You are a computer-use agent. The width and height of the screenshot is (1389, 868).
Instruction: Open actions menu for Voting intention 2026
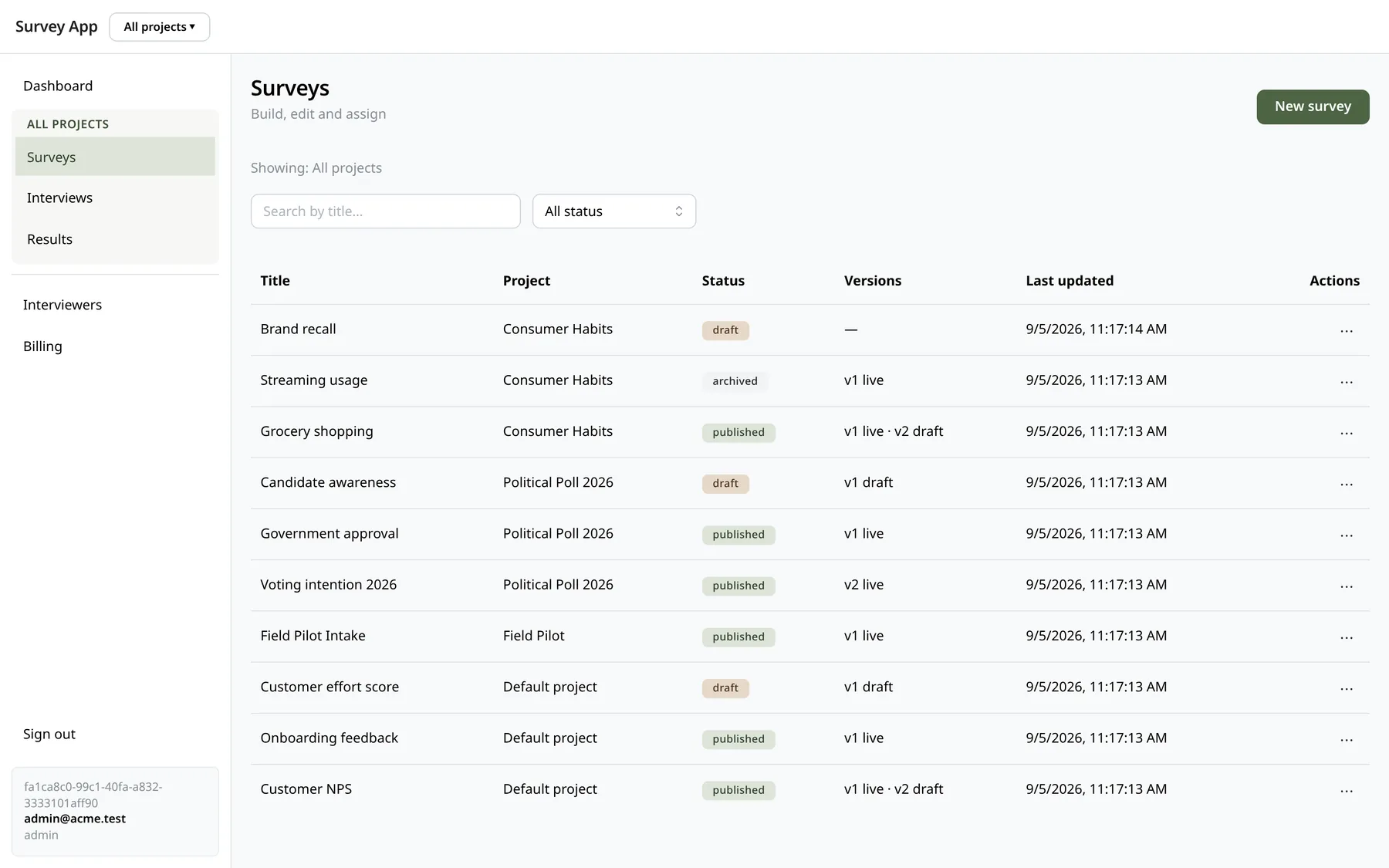[x=1347, y=586]
